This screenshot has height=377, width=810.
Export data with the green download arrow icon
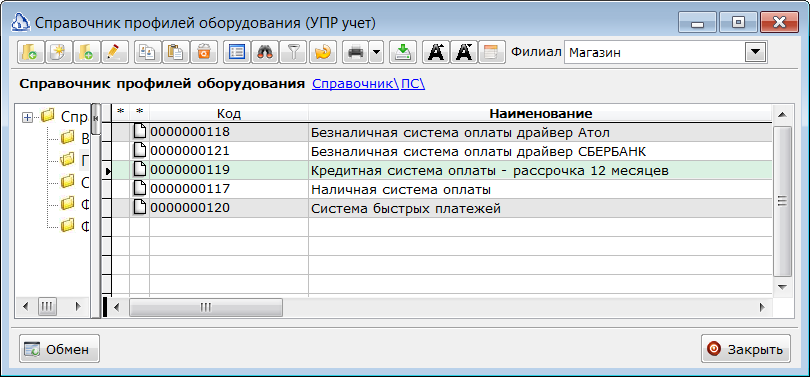[x=403, y=52]
